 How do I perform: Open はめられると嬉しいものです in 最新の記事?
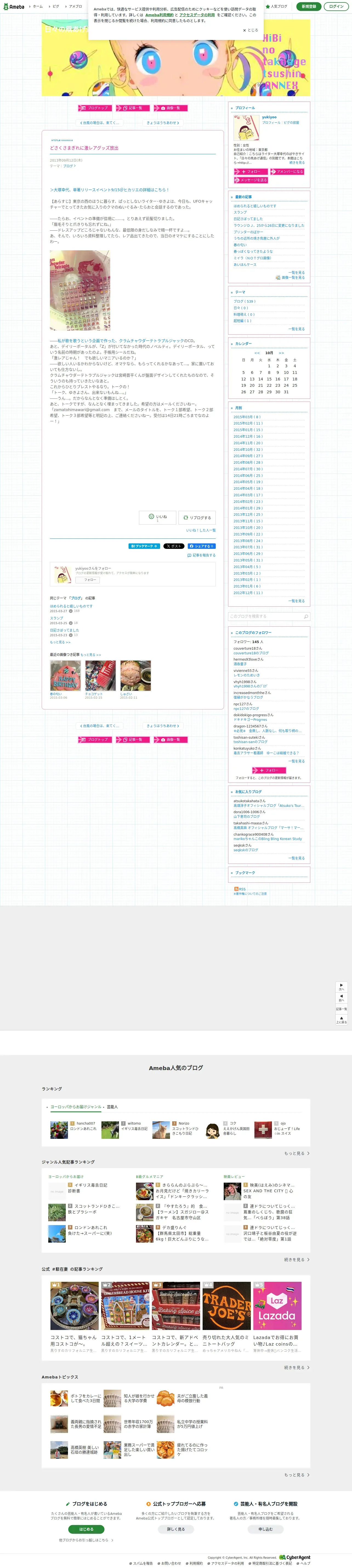click(255, 206)
